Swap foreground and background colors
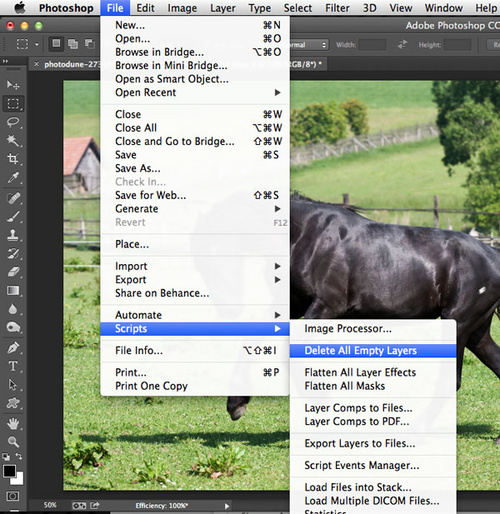The height and width of the screenshot is (514, 500). 19,456
